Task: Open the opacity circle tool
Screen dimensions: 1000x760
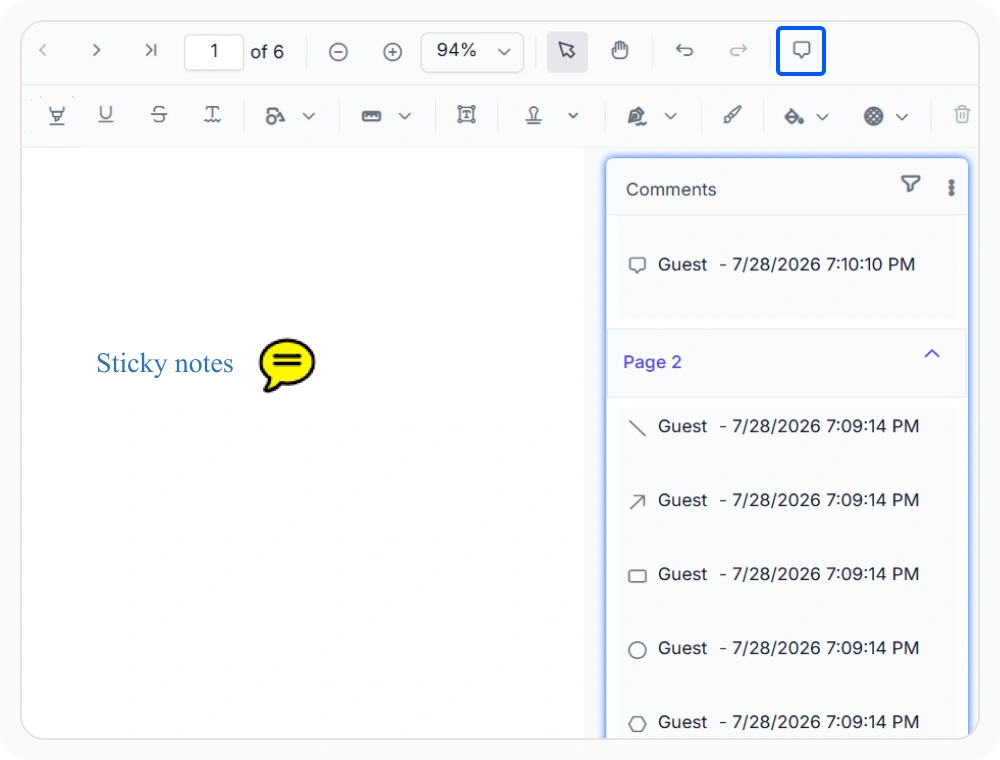Action: (x=874, y=116)
